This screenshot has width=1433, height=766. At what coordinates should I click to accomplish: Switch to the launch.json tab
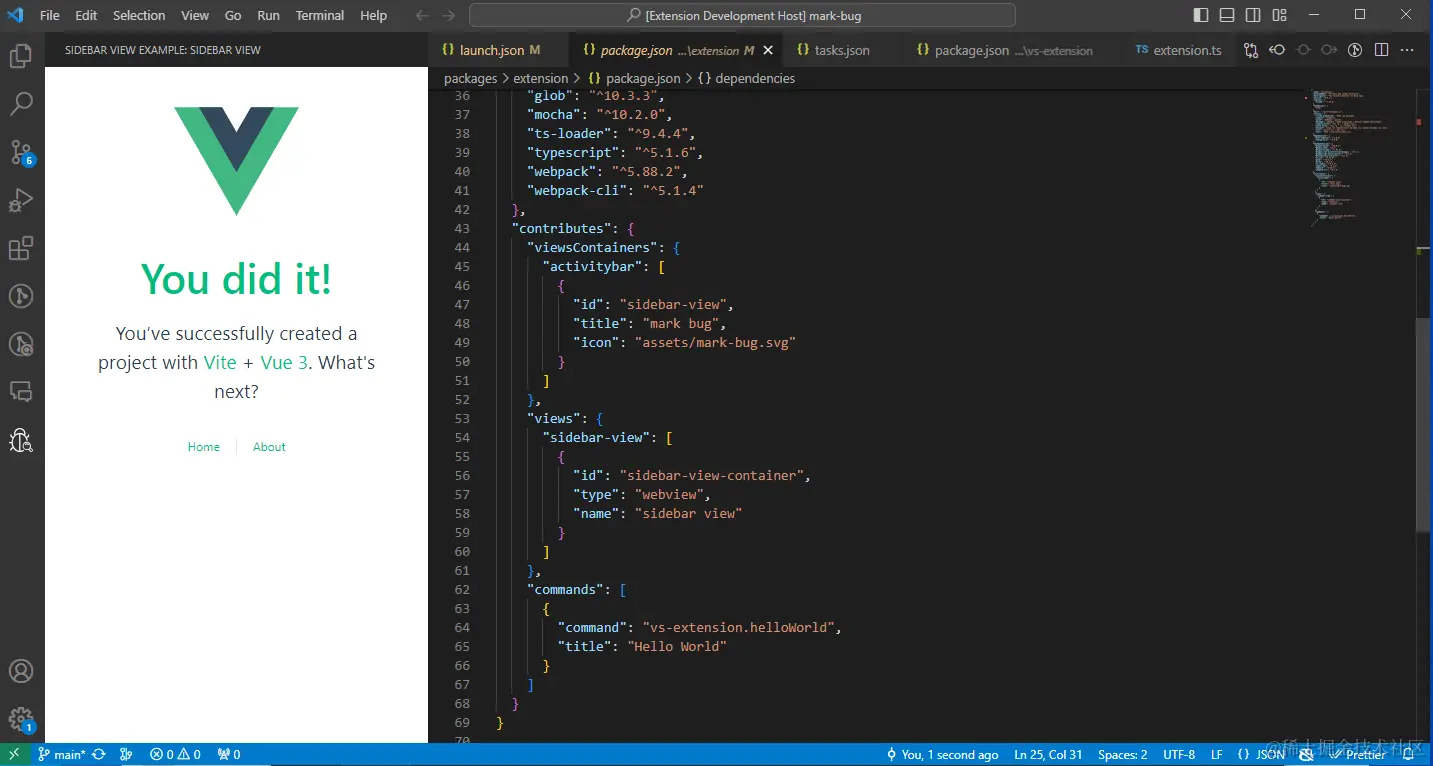point(497,50)
